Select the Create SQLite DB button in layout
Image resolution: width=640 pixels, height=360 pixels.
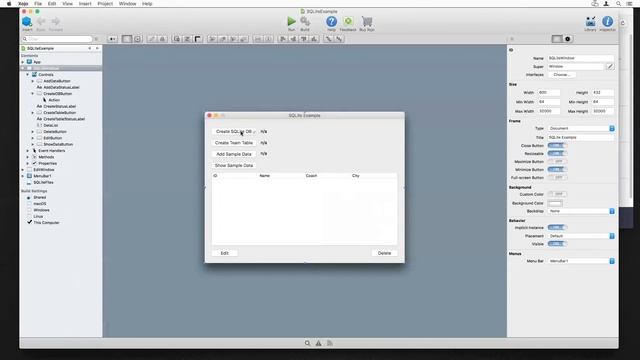(234, 131)
